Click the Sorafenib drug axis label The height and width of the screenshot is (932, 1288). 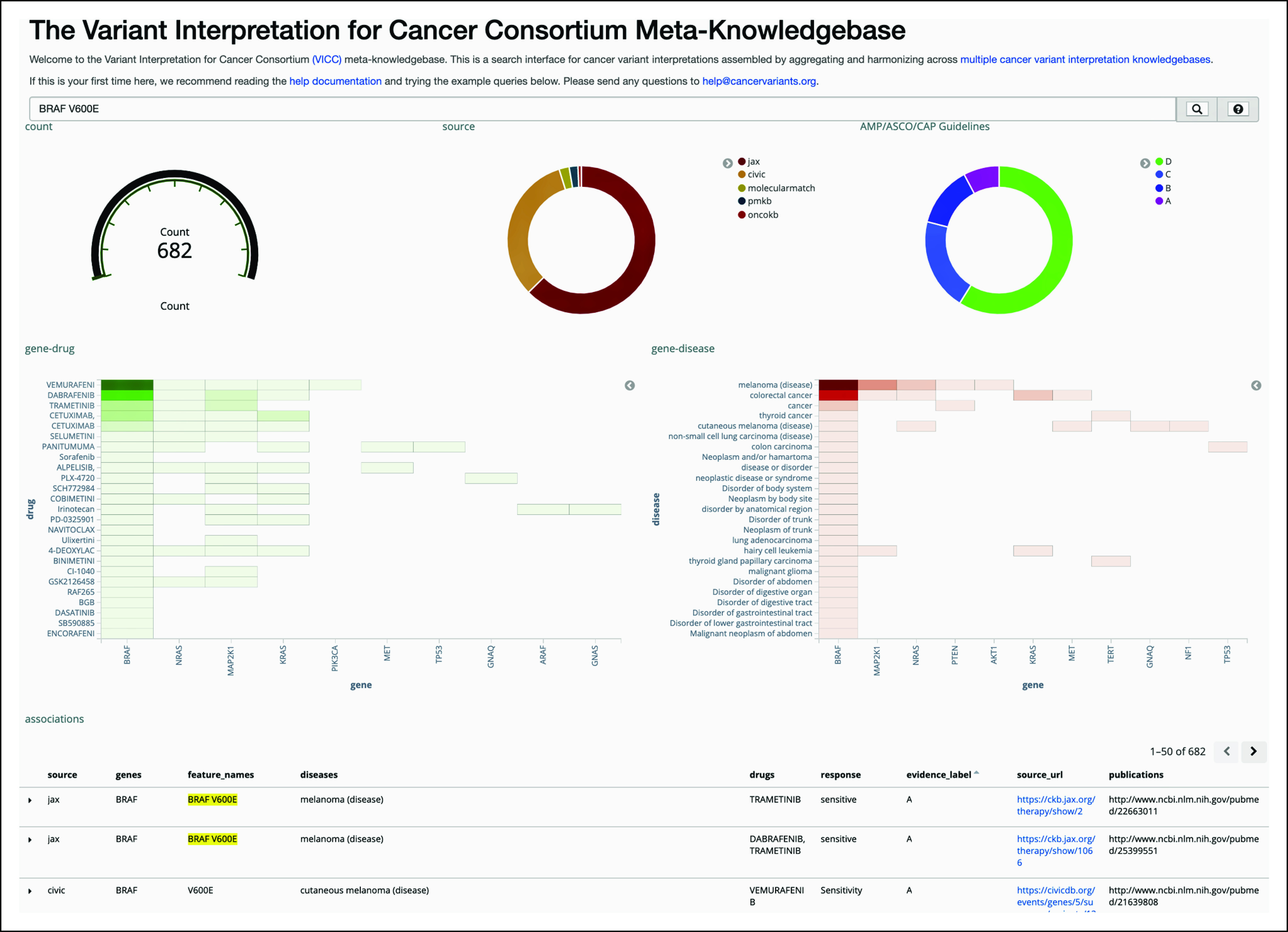(77, 457)
